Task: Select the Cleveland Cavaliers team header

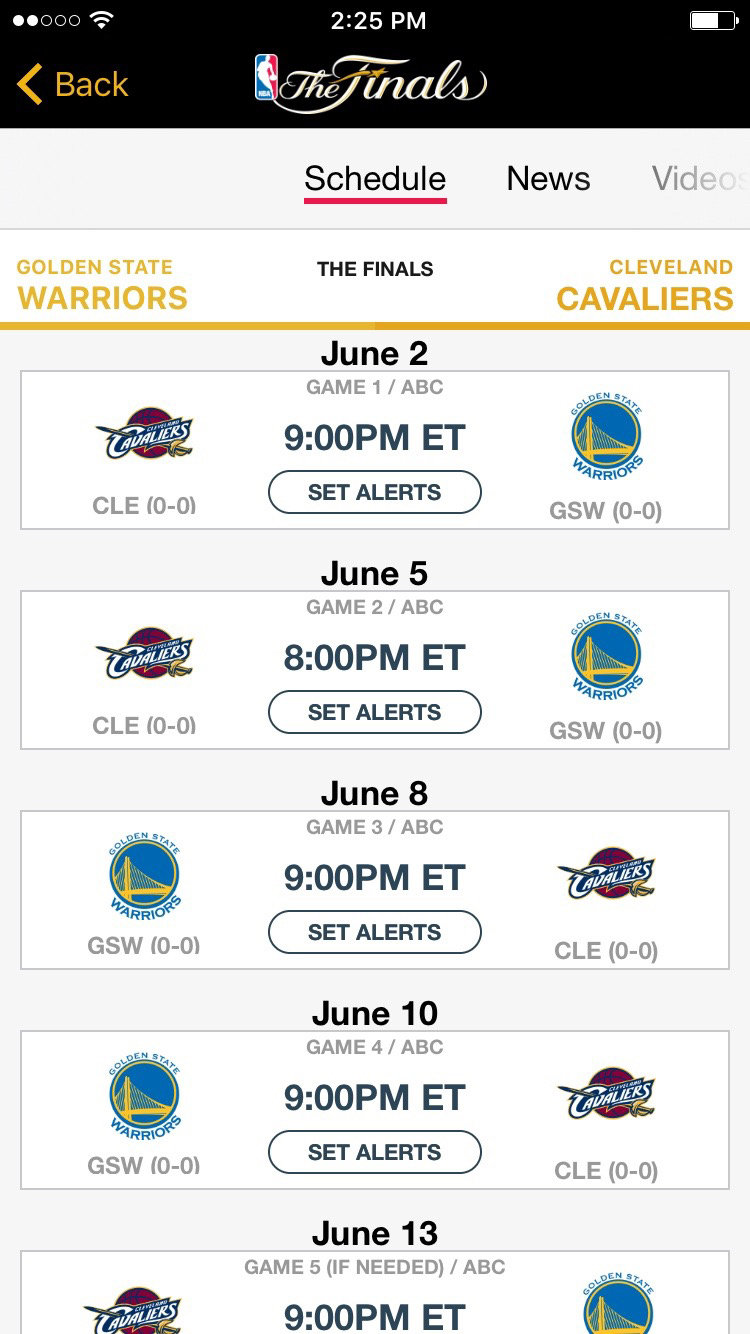Action: point(645,285)
